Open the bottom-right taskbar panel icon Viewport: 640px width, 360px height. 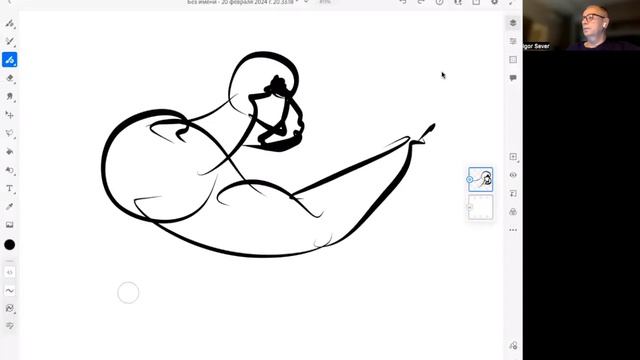pyautogui.click(x=513, y=346)
